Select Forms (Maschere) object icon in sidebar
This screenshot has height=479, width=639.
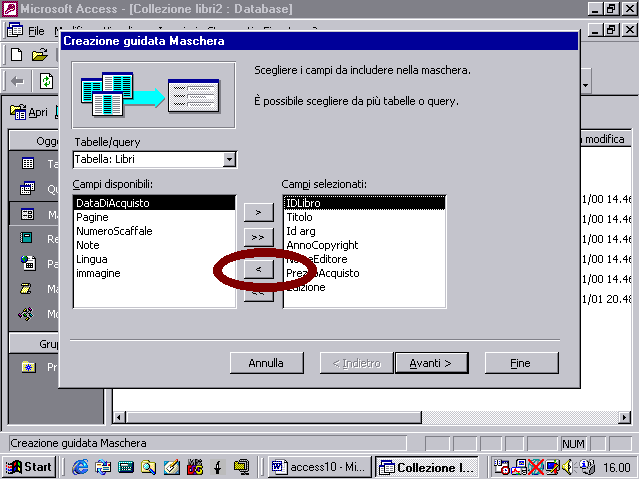pyautogui.click(x=28, y=214)
